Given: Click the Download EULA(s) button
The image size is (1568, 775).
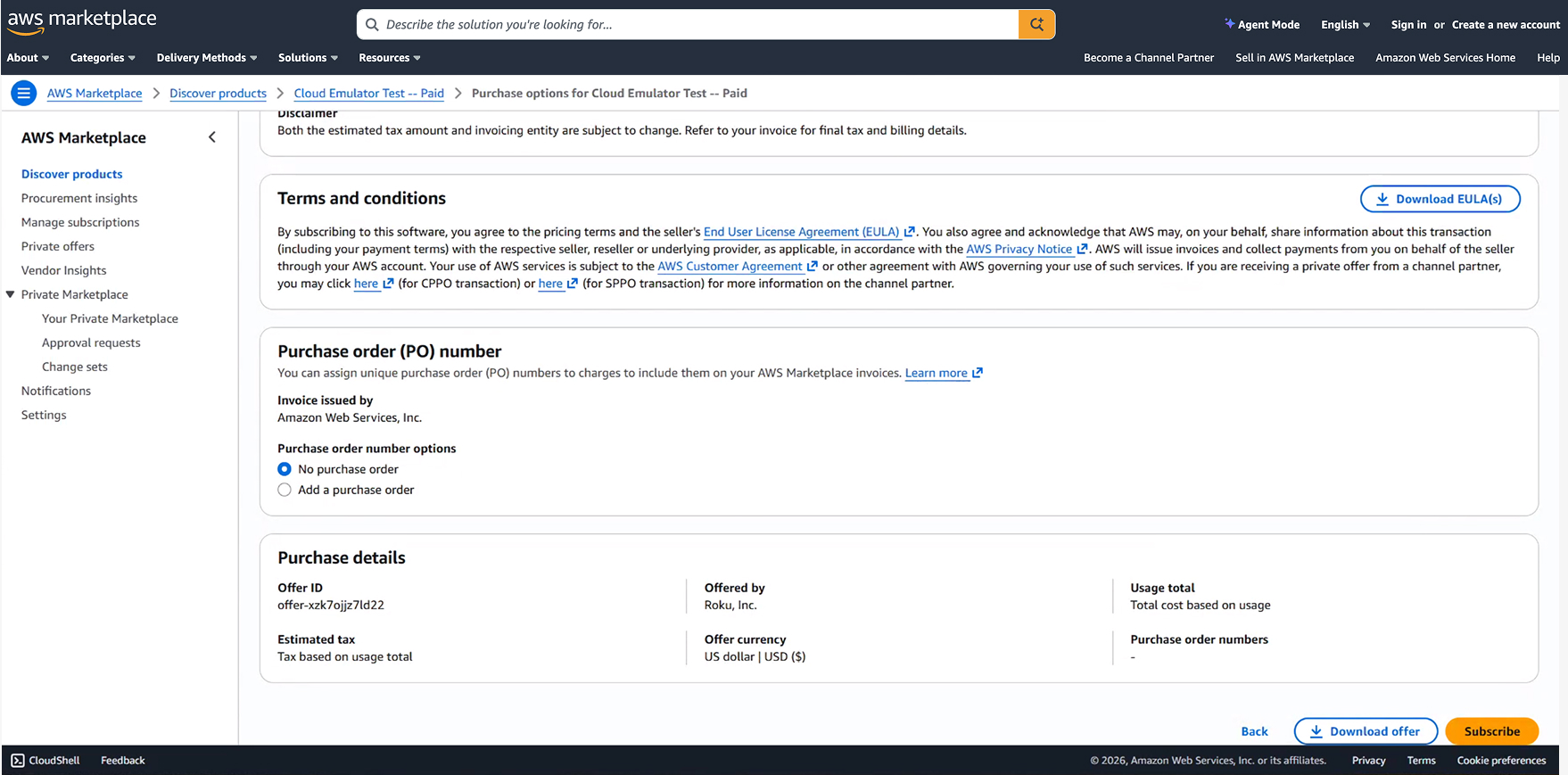Looking at the screenshot, I should point(1440,199).
